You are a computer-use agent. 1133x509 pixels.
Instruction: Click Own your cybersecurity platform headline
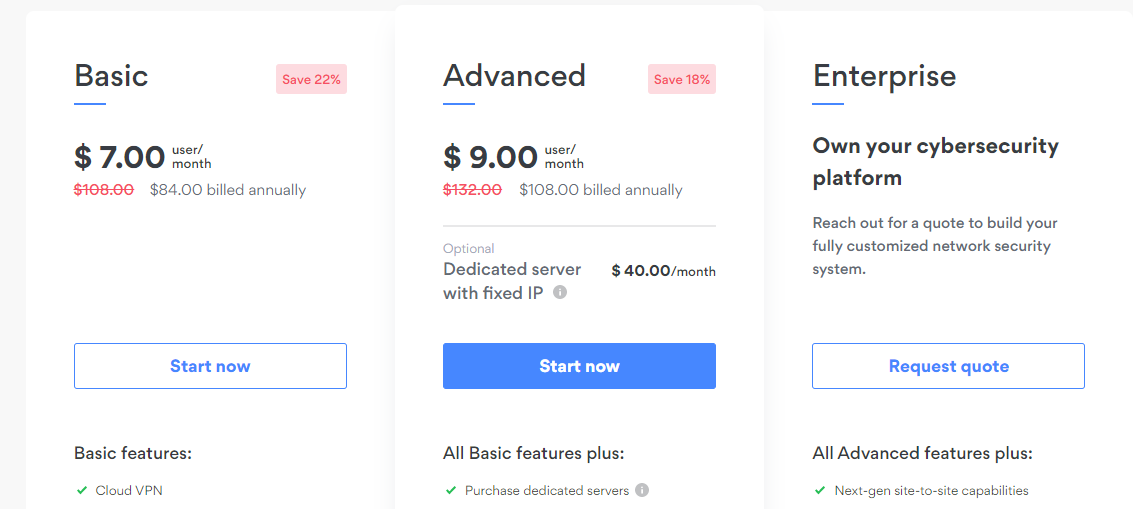(x=935, y=162)
